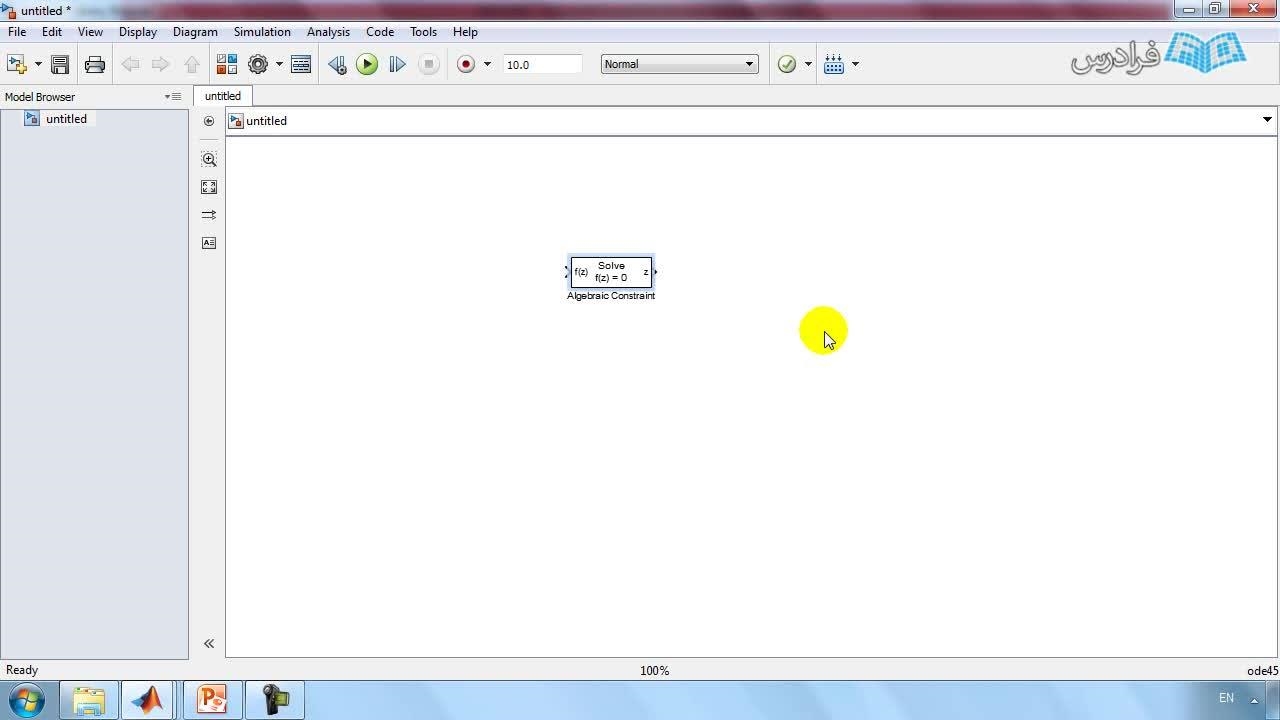Screen dimensions: 1280x720
Task: Run the simulation with the green play button
Action: click(367, 64)
